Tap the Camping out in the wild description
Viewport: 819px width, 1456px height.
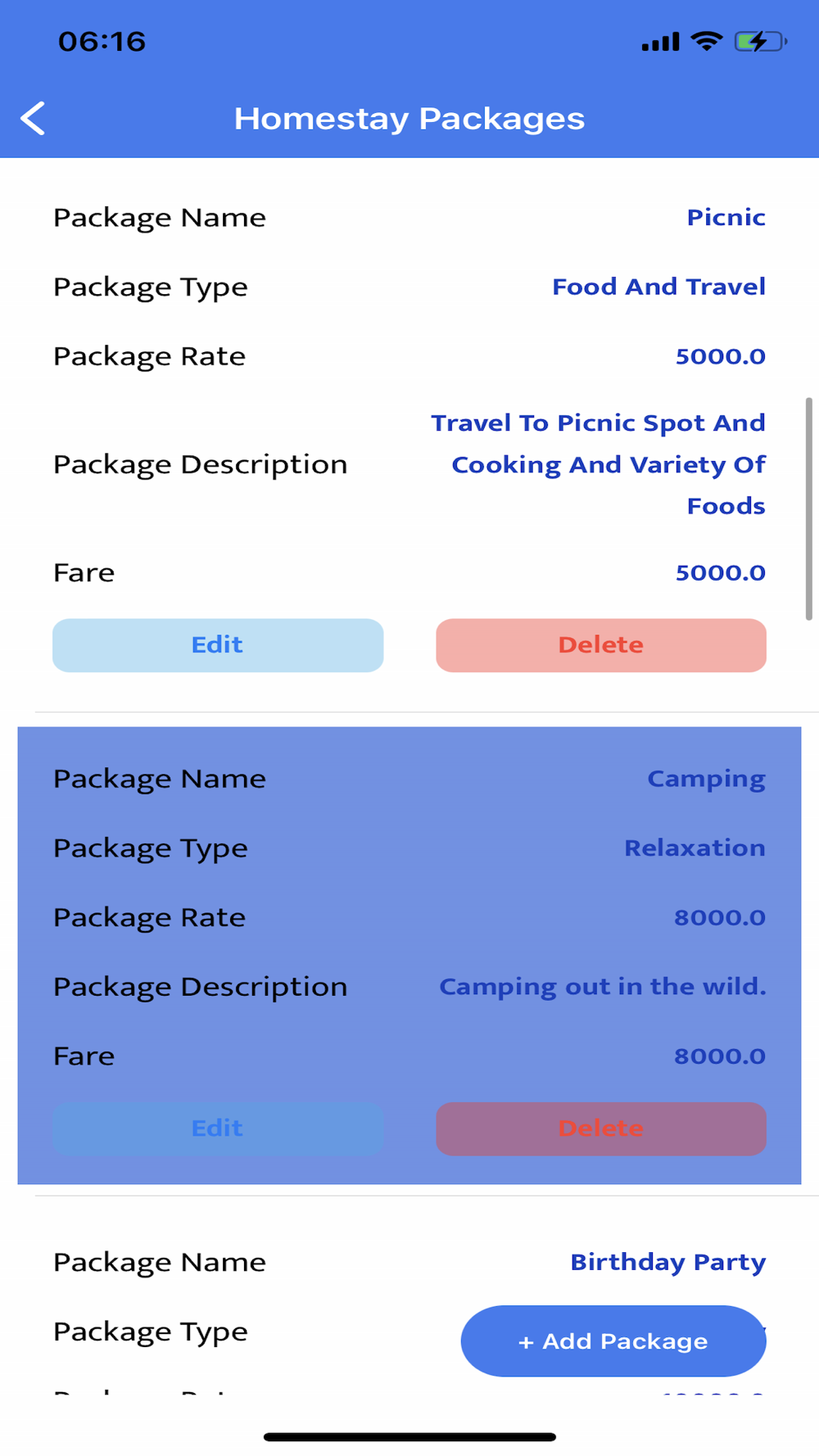pos(603,987)
